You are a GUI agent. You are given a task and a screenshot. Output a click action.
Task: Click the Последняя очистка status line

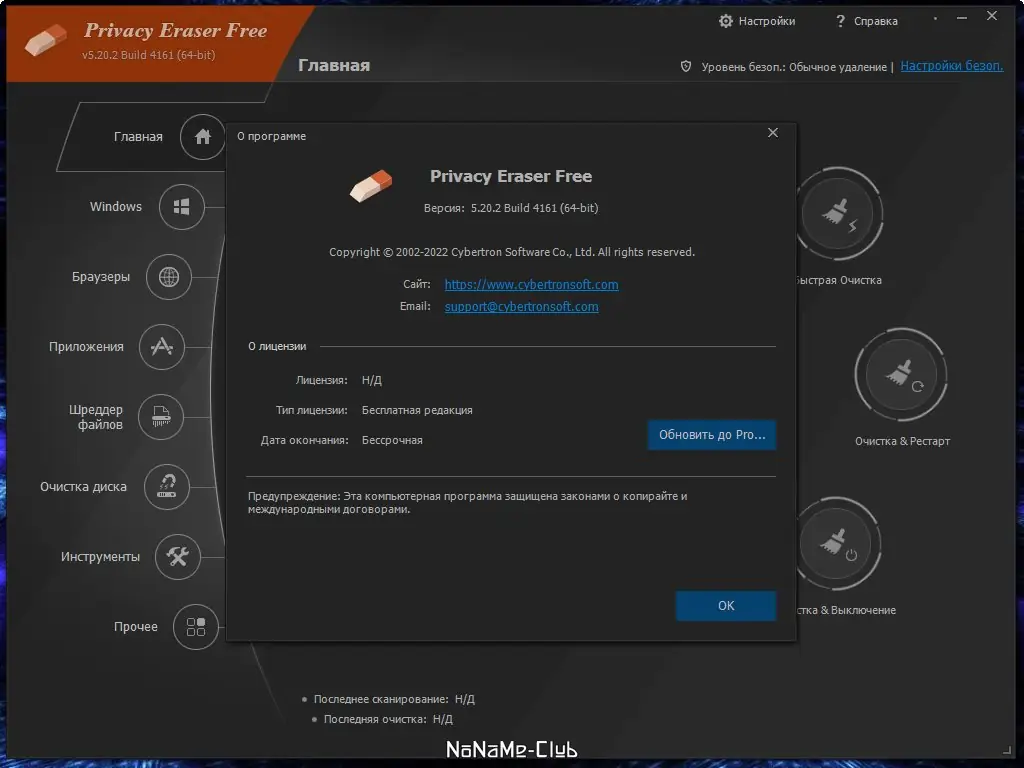click(x=388, y=719)
